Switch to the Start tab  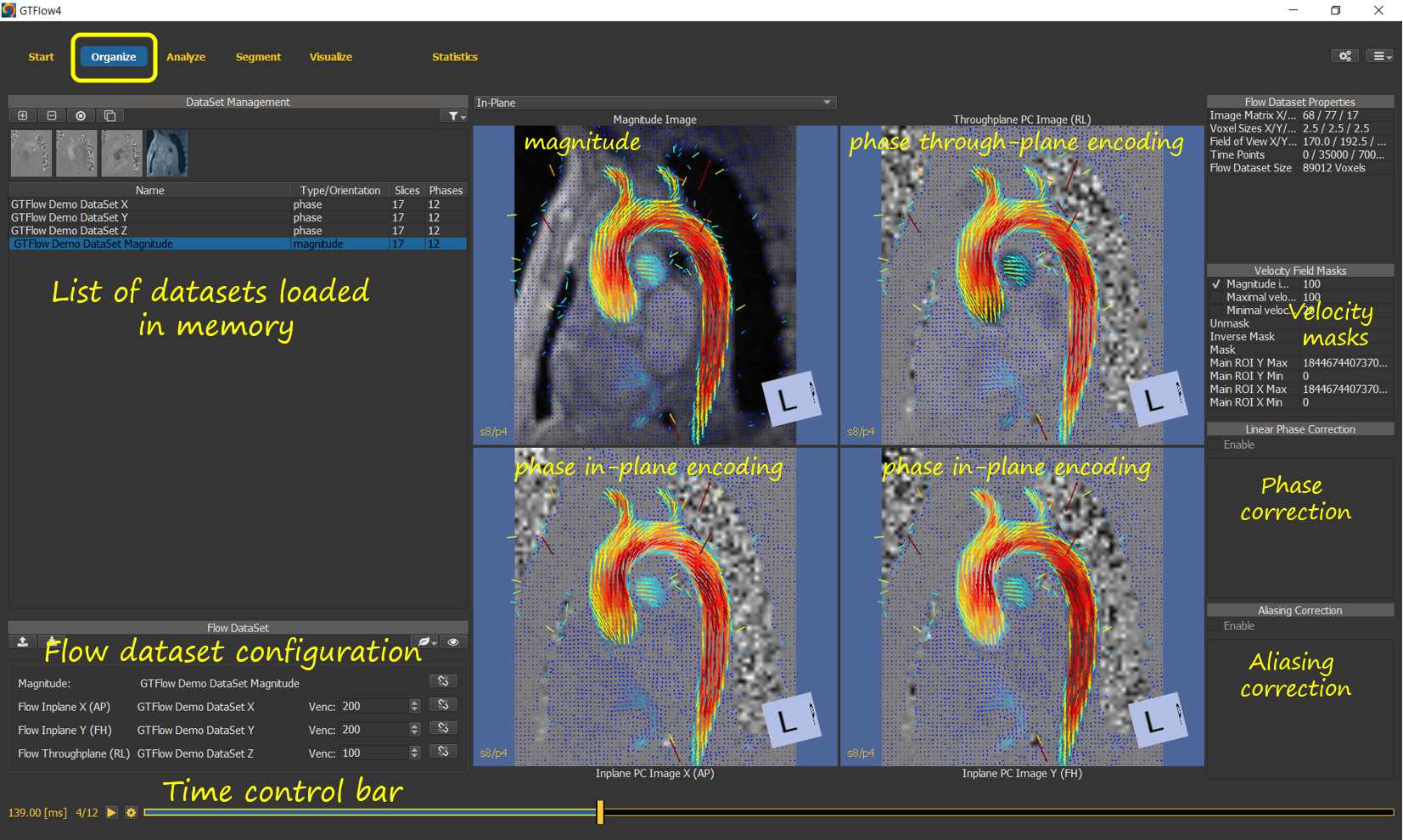41,57
